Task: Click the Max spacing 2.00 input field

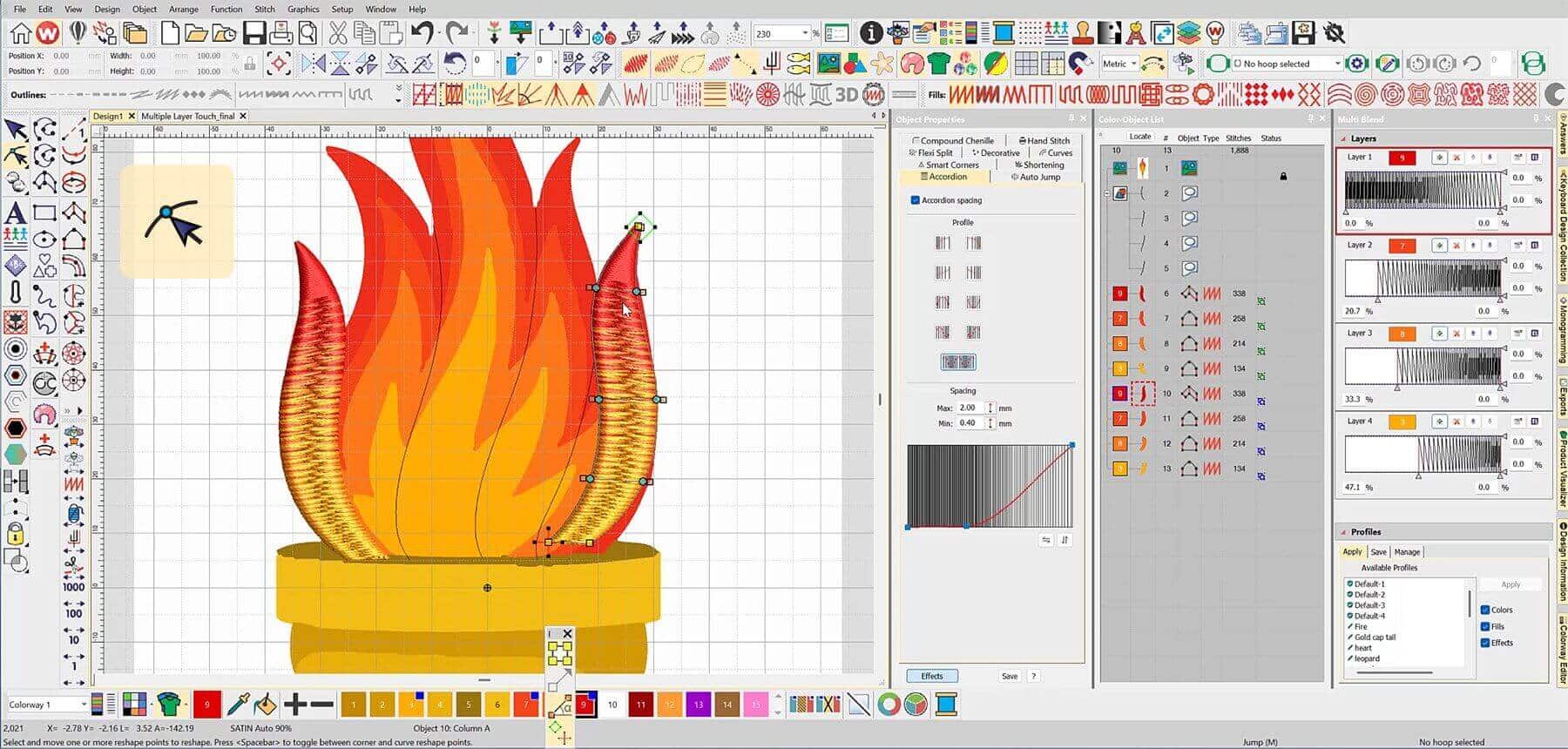Action: (x=970, y=408)
